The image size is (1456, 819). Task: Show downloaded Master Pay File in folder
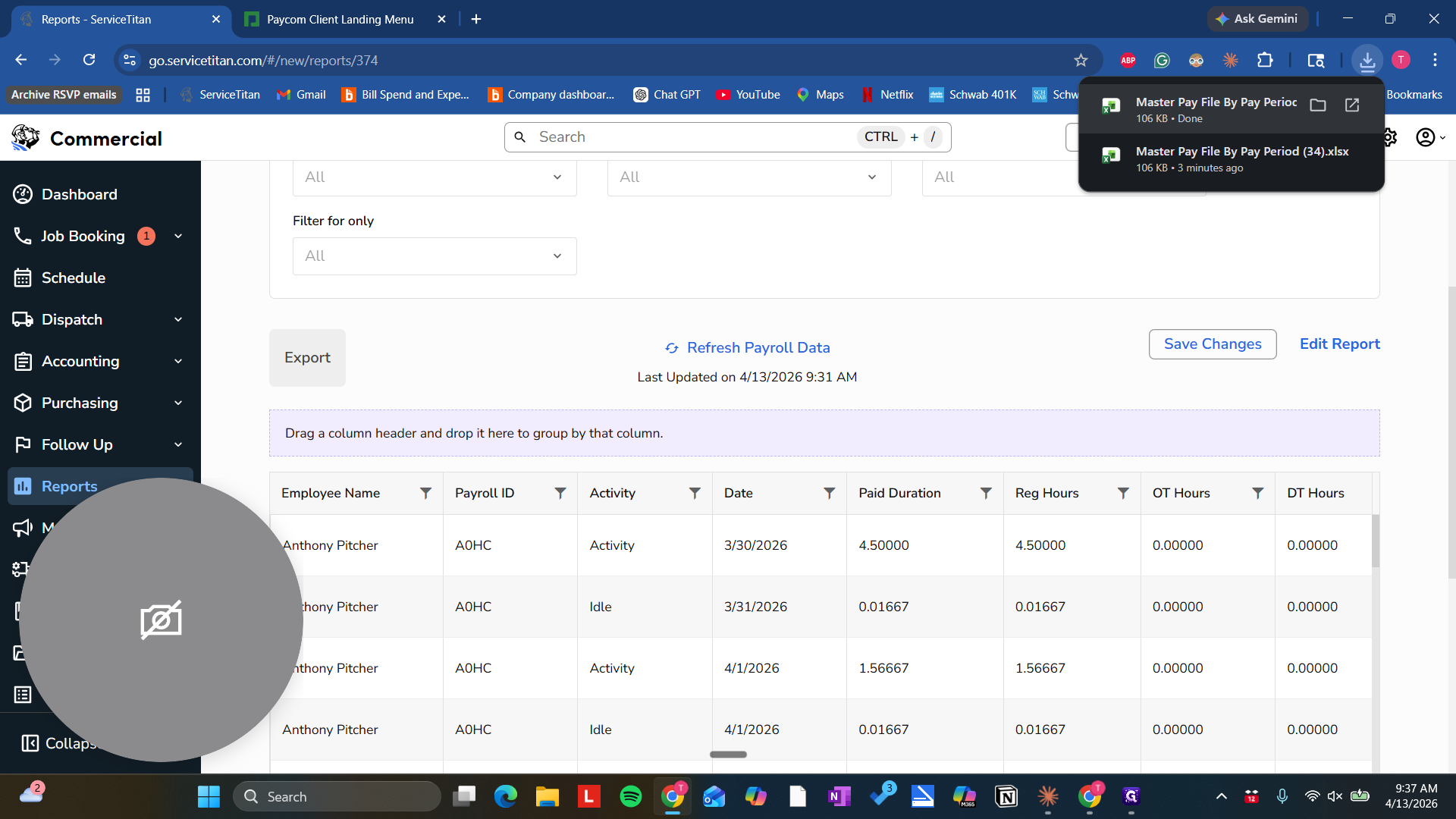[x=1318, y=105]
